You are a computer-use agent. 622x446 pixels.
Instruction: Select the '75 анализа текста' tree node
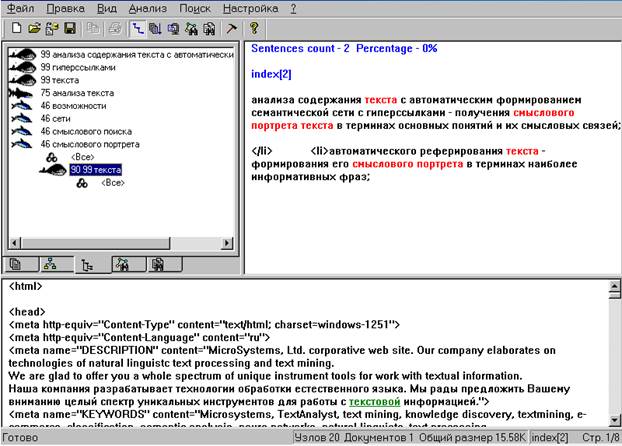77,92
